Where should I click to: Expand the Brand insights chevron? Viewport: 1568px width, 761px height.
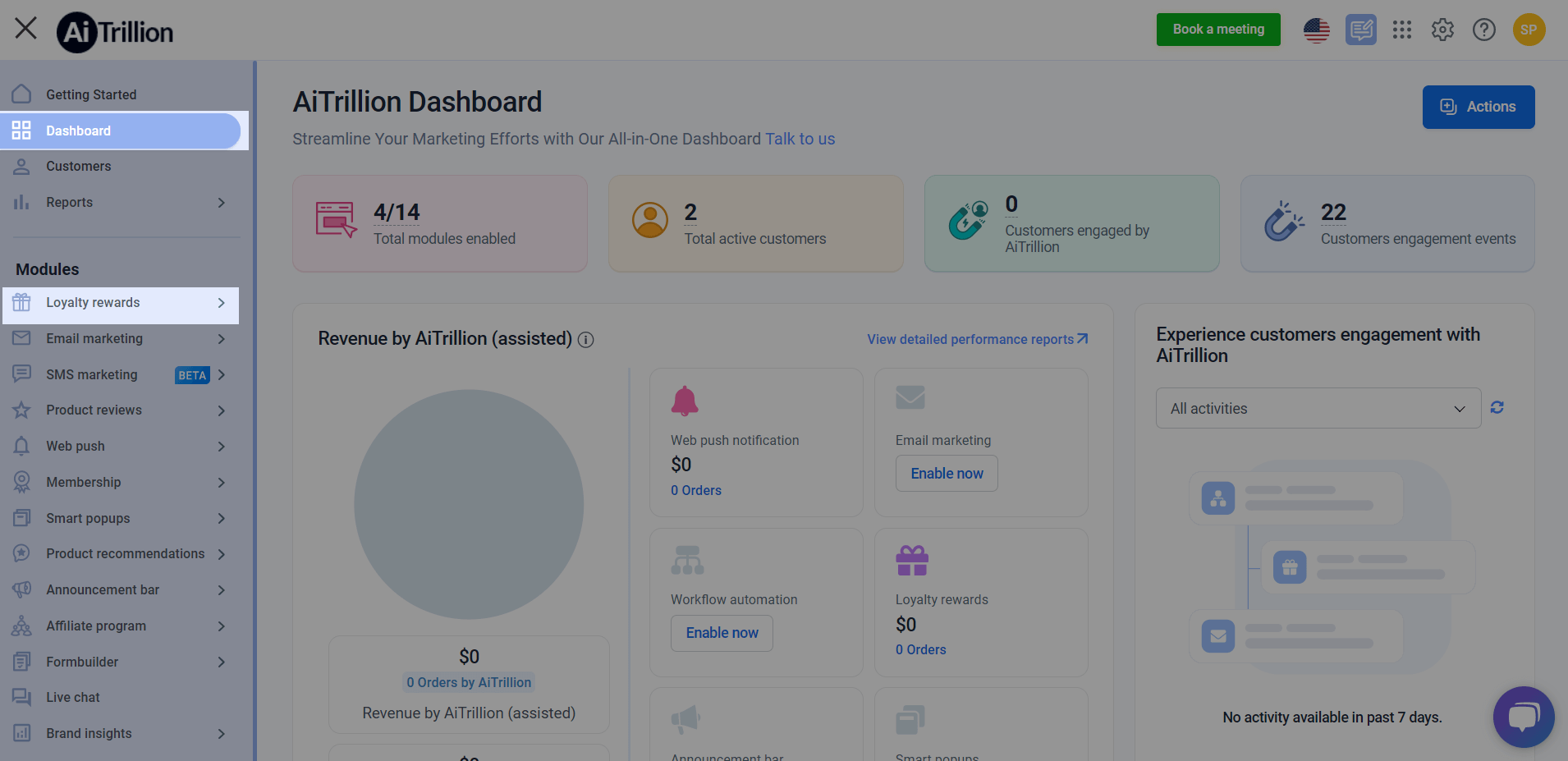click(x=221, y=733)
